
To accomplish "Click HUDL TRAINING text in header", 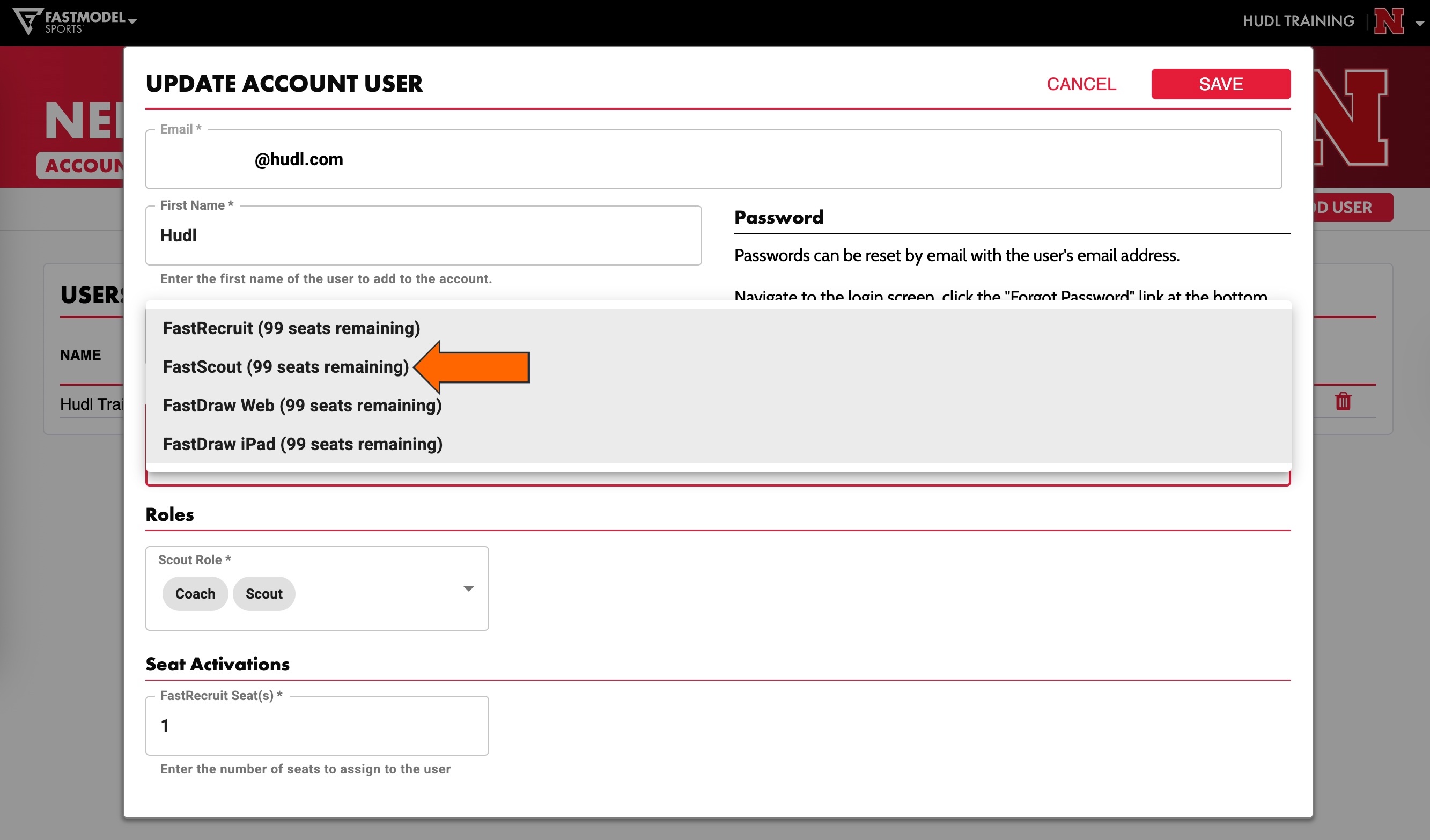I will tap(1299, 21).
